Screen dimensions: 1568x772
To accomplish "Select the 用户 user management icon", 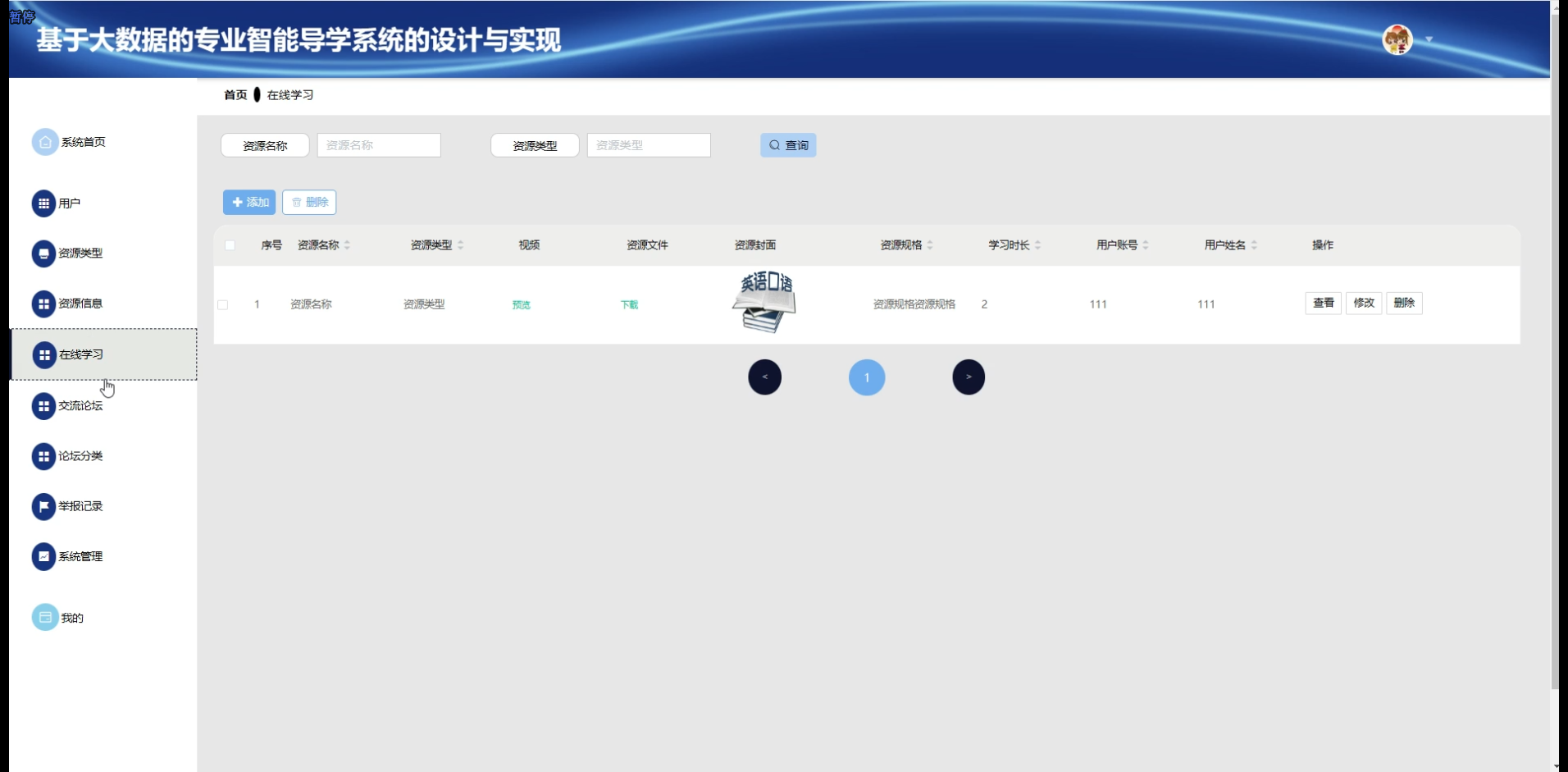I will tap(44, 203).
